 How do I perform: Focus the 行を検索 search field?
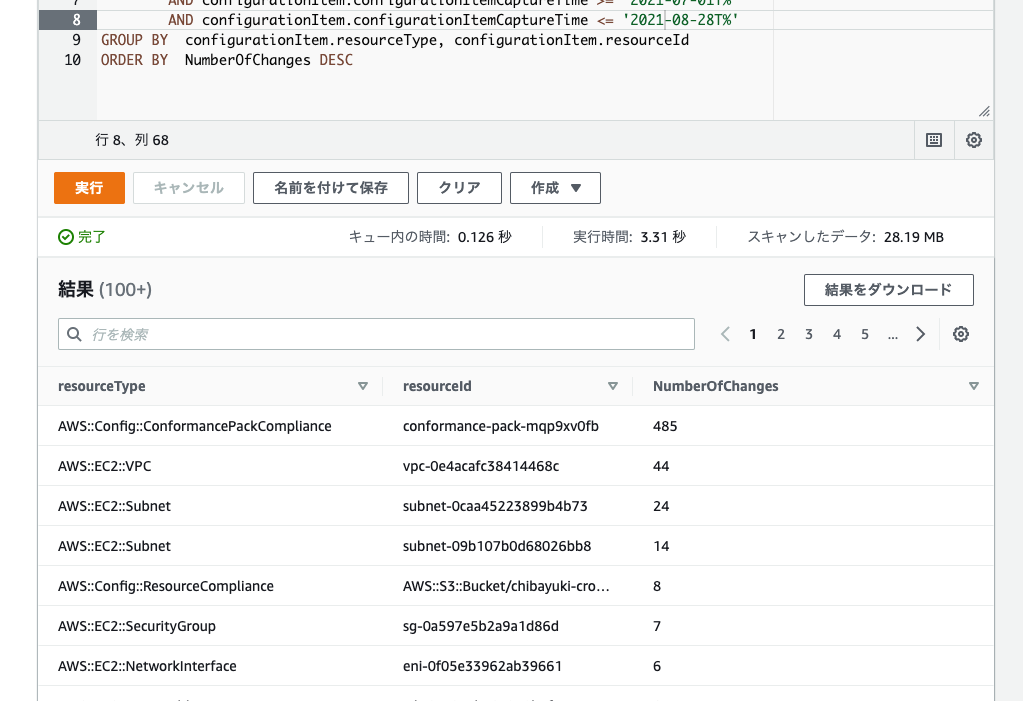point(376,334)
